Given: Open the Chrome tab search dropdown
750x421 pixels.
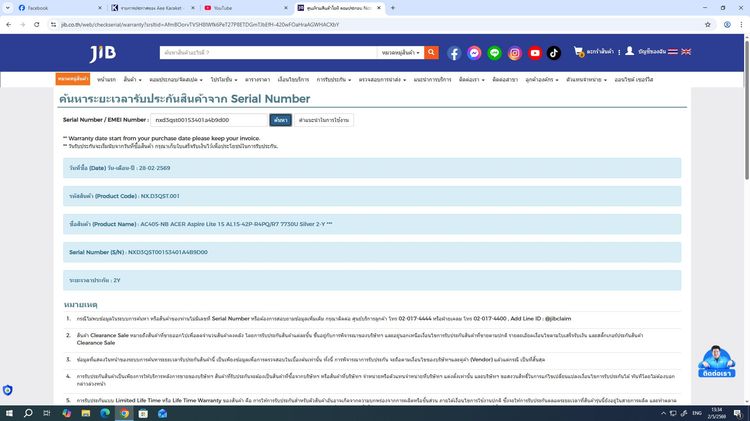Looking at the screenshot, I should click(8, 8).
